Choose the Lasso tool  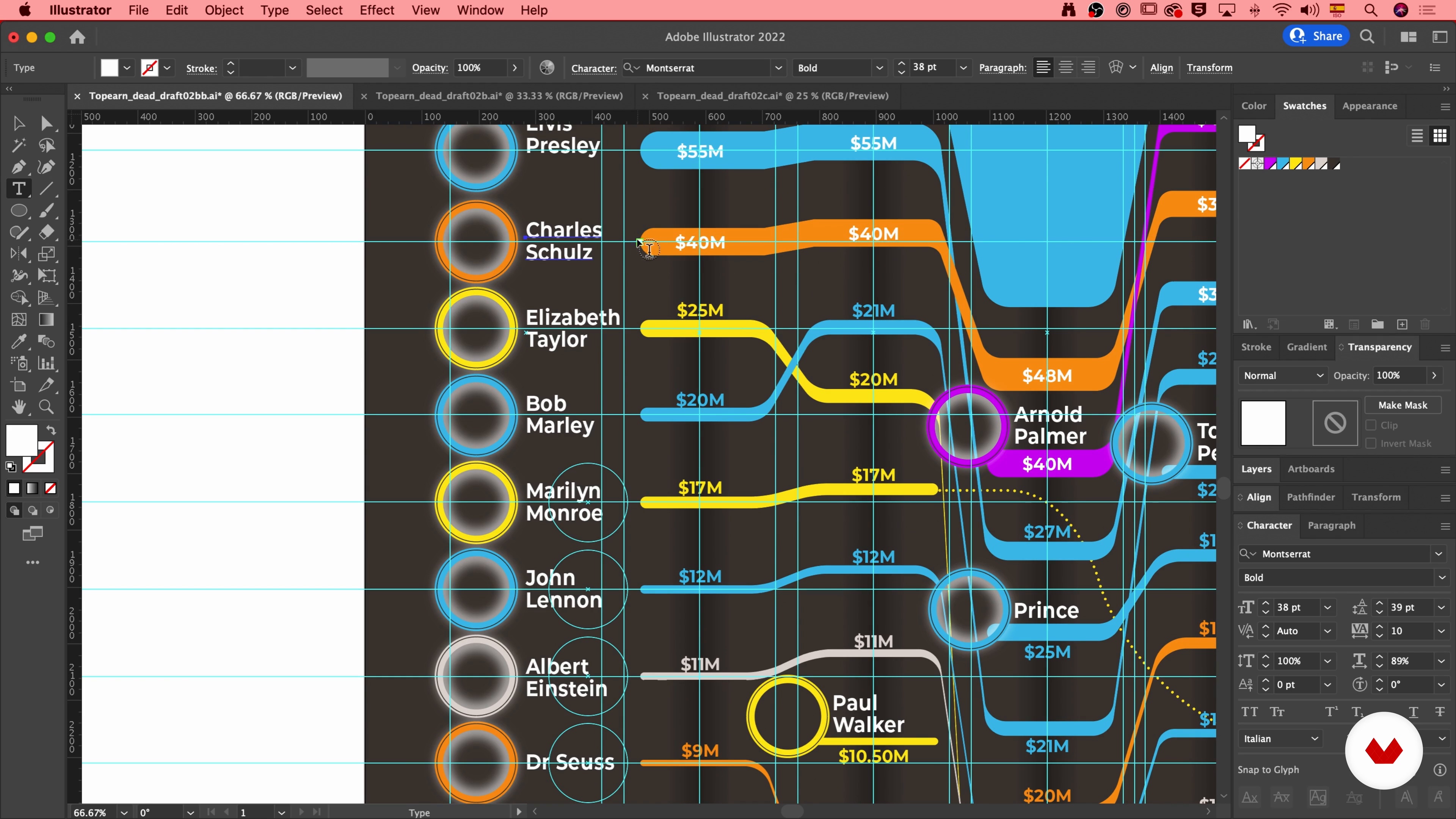tap(47, 145)
